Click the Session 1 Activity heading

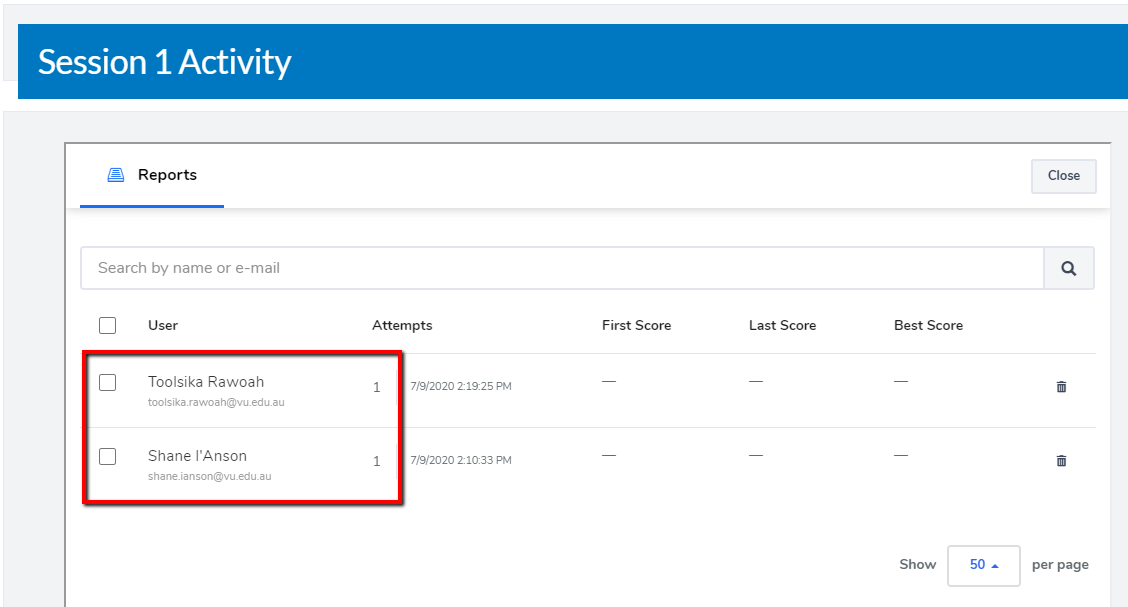coord(165,62)
